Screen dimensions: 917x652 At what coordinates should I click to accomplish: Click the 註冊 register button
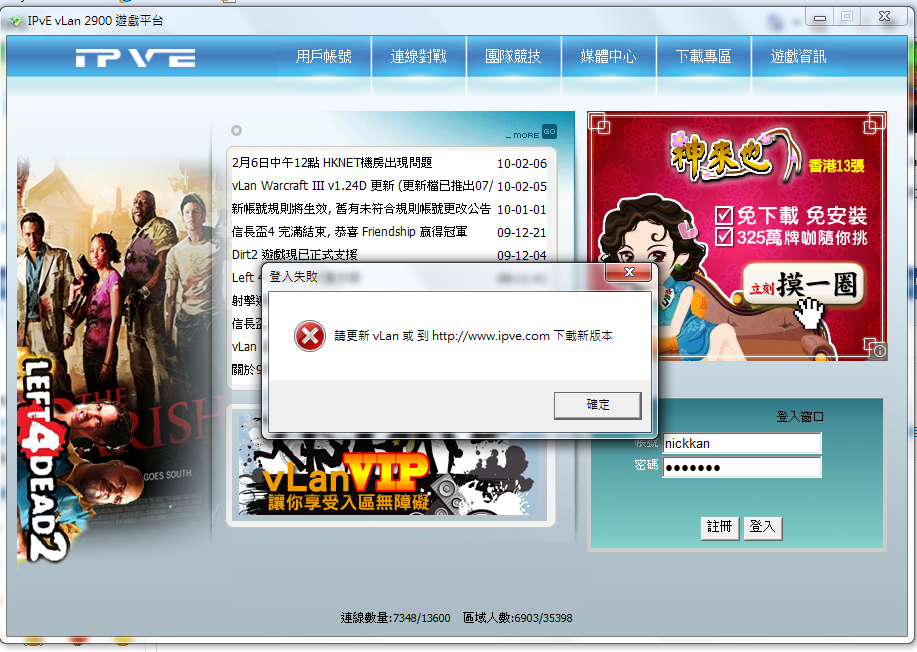tap(719, 527)
